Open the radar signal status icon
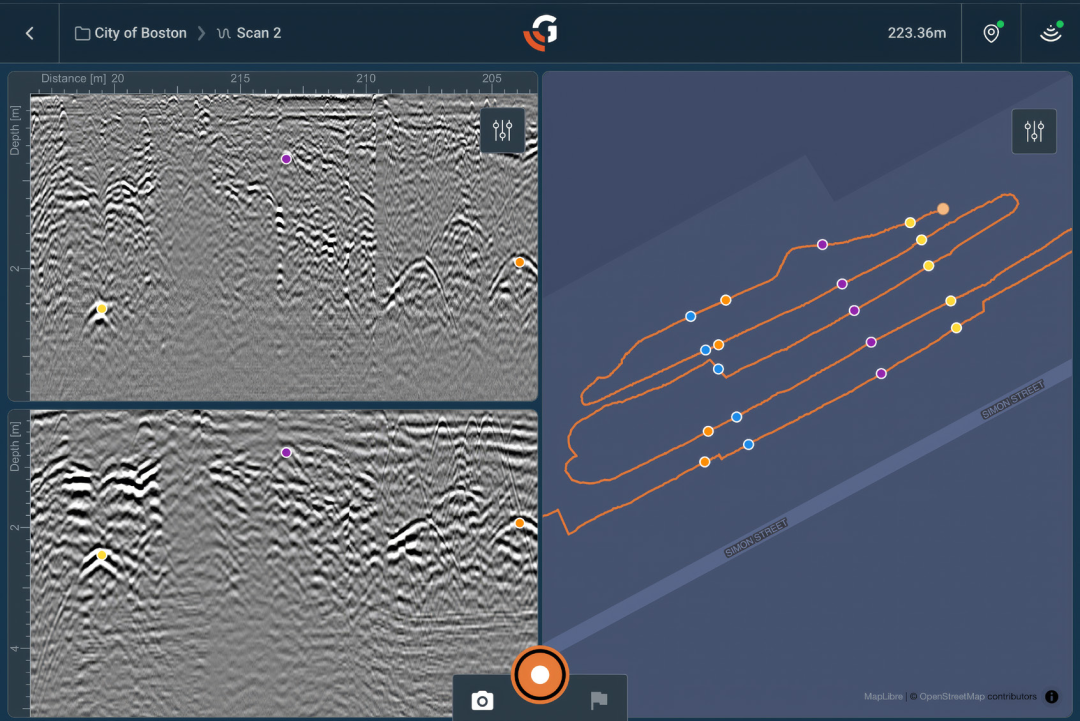 point(1050,33)
